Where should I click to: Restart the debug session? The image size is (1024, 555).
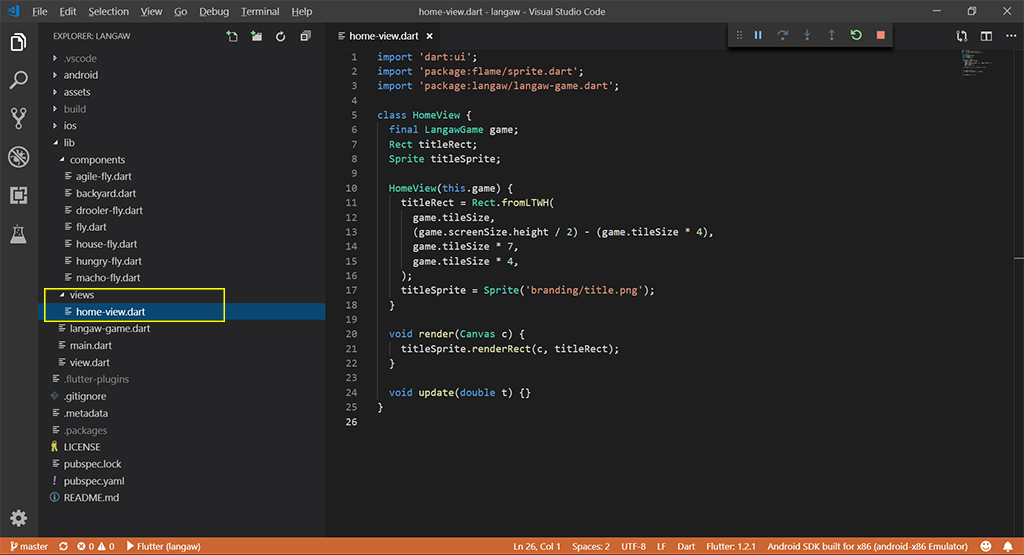(x=856, y=35)
